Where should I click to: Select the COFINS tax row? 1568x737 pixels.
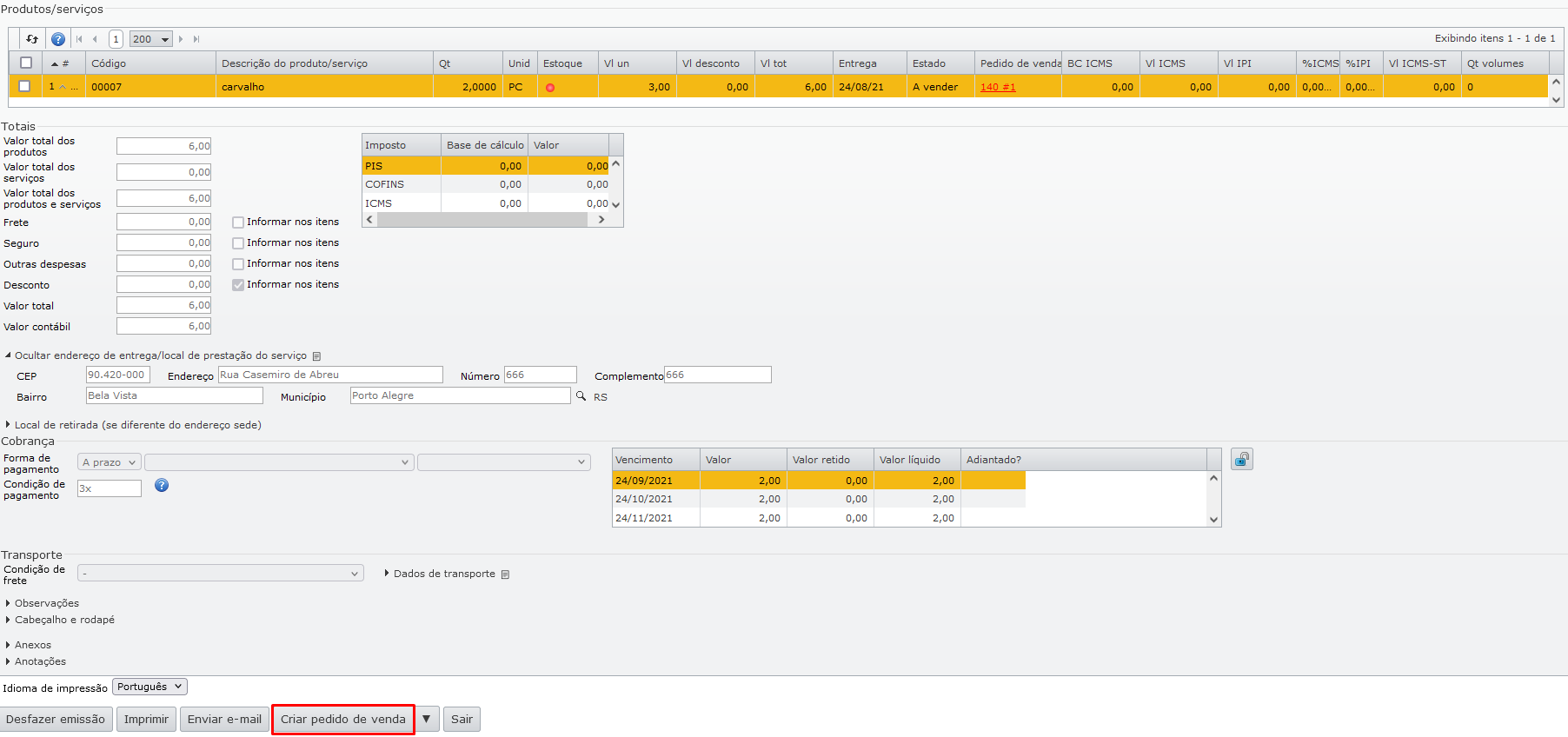[x=486, y=184]
